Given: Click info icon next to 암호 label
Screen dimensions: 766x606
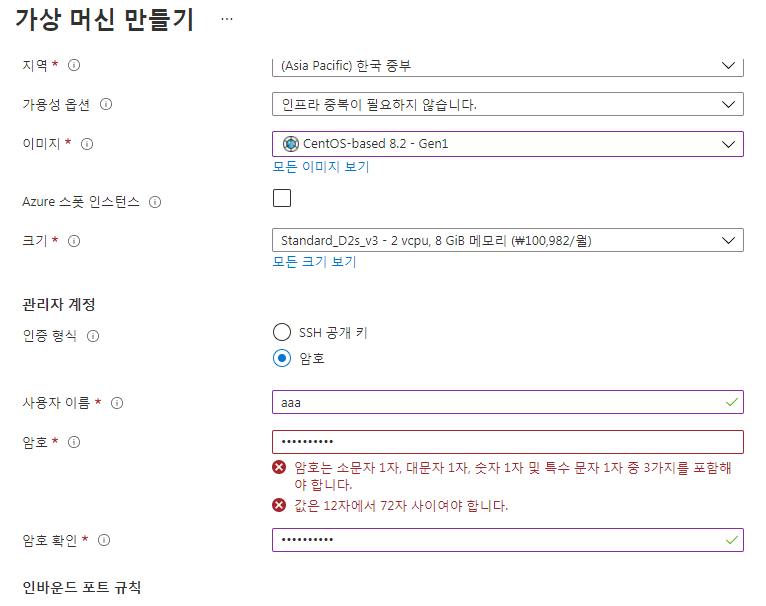Looking at the screenshot, I should [74, 442].
